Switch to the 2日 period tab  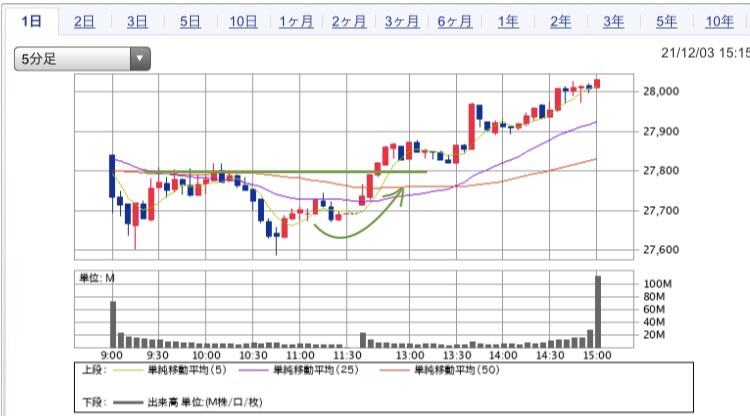(x=84, y=22)
